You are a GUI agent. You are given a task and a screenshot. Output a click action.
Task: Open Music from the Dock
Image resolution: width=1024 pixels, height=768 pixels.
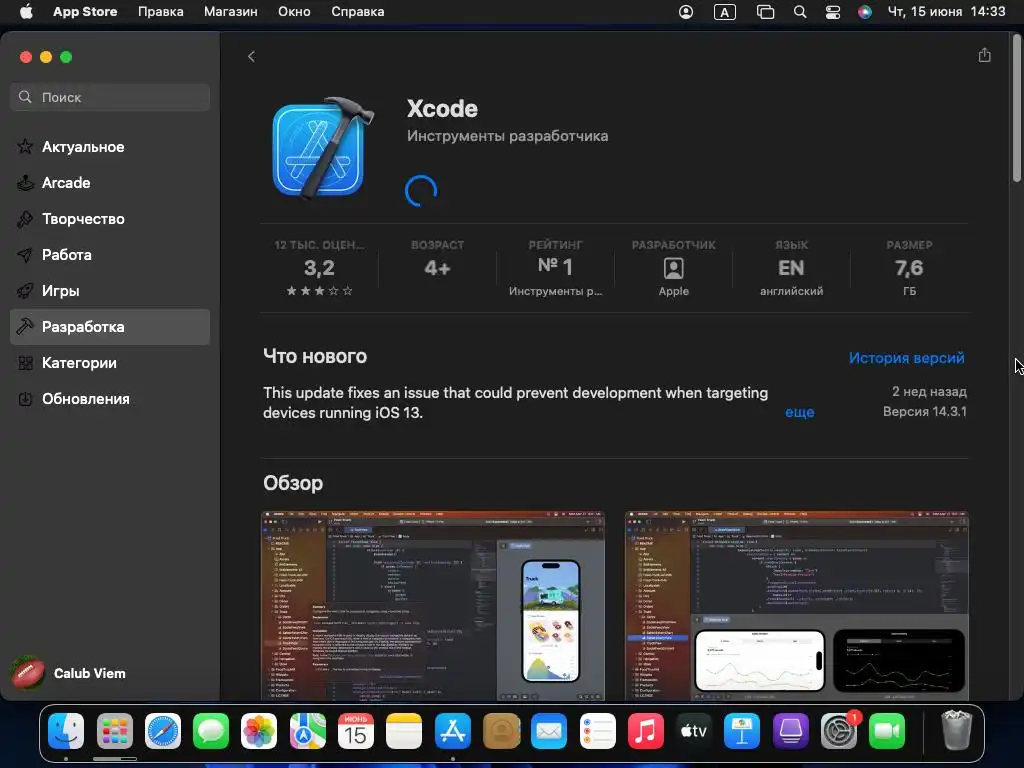click(x=646, y=731)
